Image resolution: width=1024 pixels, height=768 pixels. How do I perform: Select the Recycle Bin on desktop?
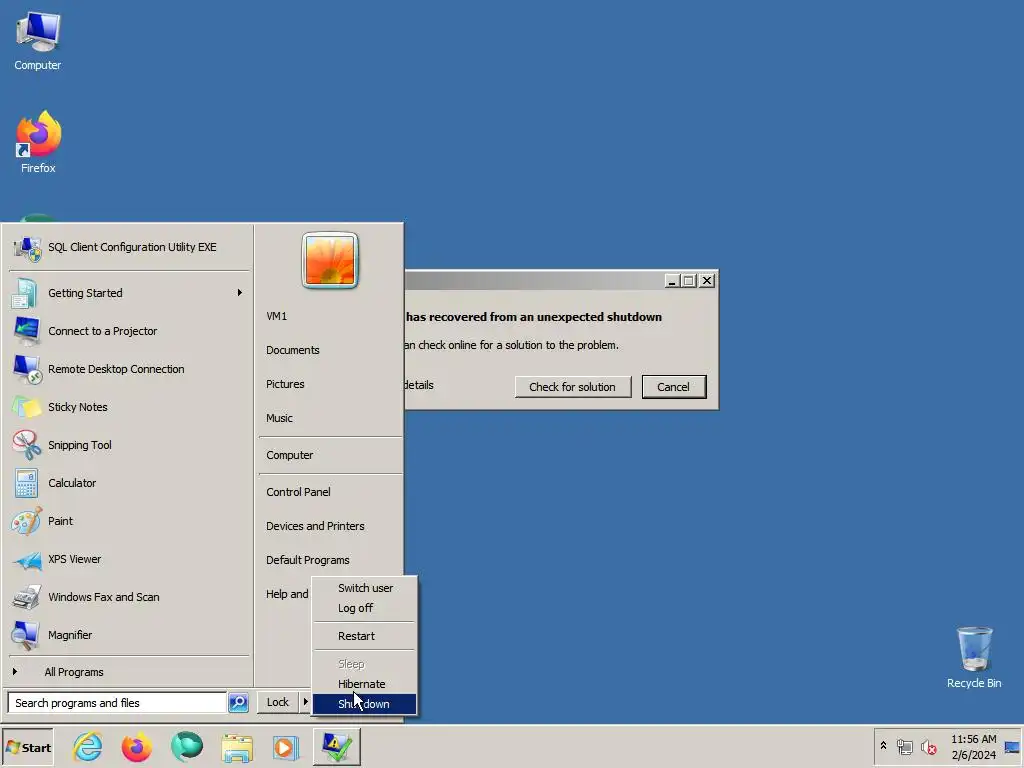click(x=974, y=657)
